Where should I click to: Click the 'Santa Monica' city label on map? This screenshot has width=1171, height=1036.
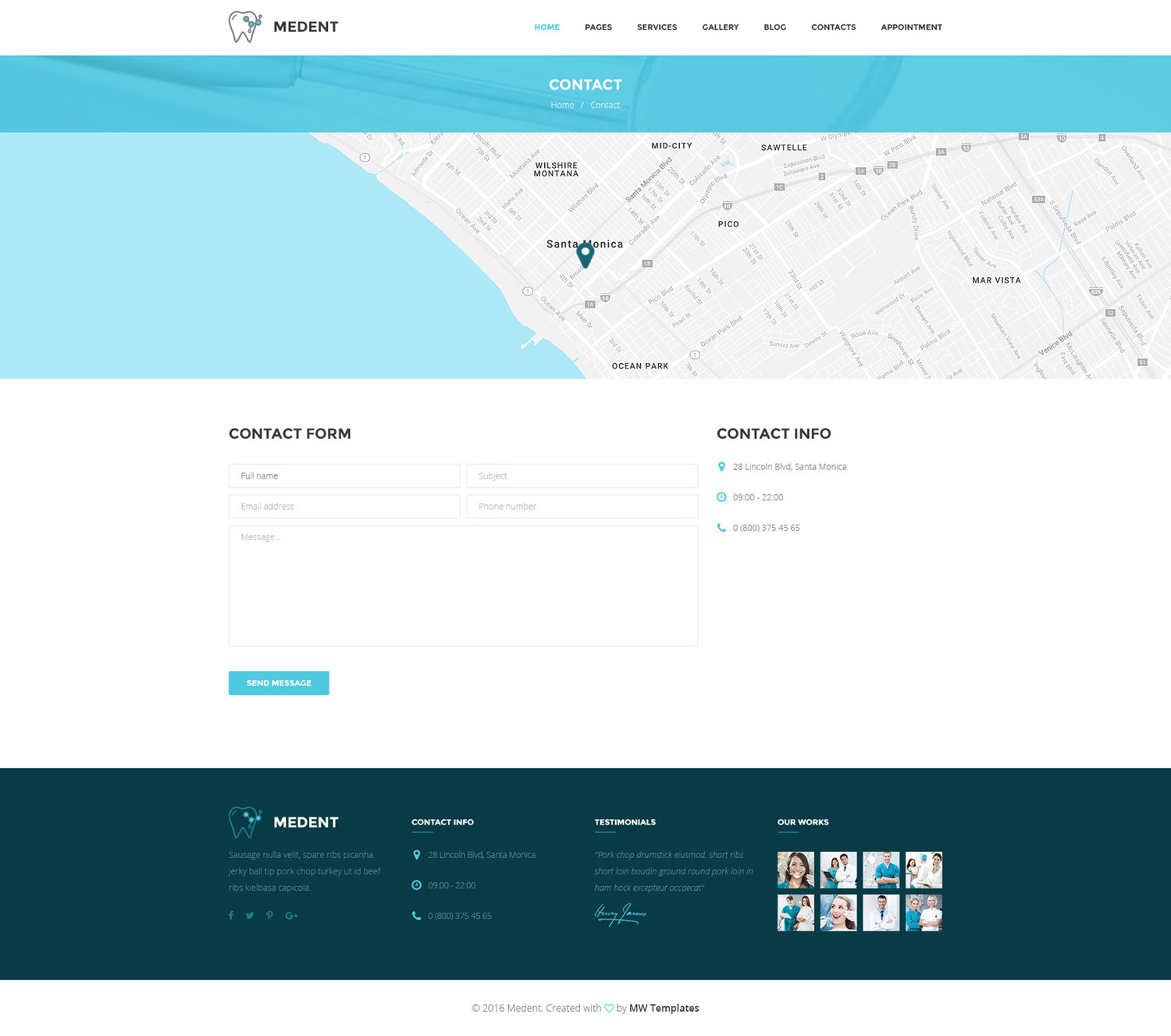coord(585,244)
